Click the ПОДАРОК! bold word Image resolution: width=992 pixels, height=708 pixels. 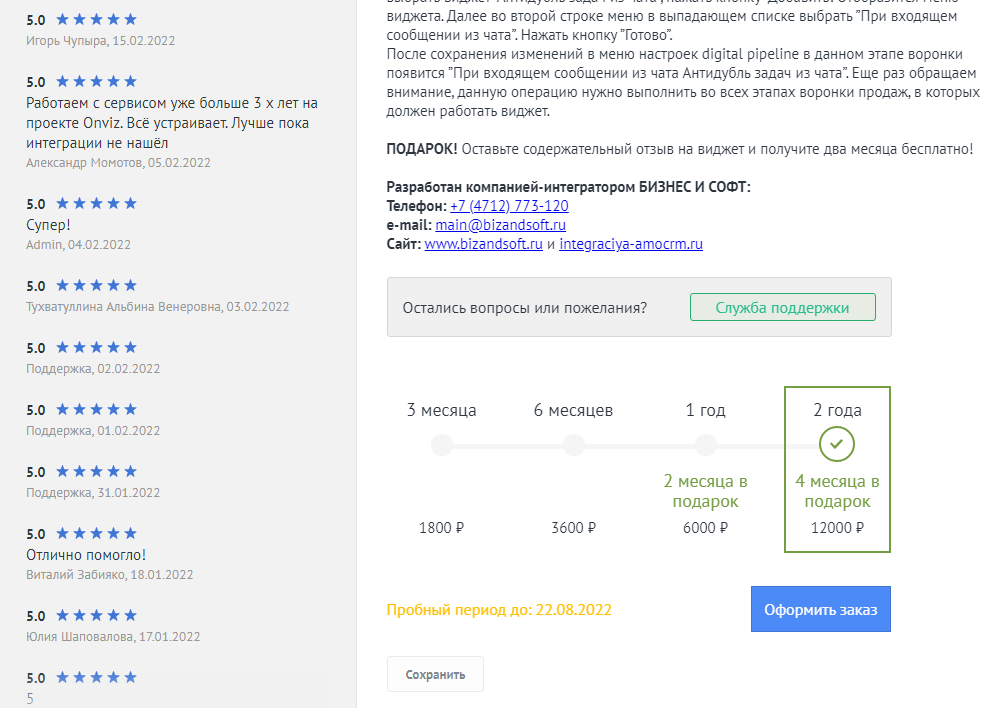[x=421, y=149]
